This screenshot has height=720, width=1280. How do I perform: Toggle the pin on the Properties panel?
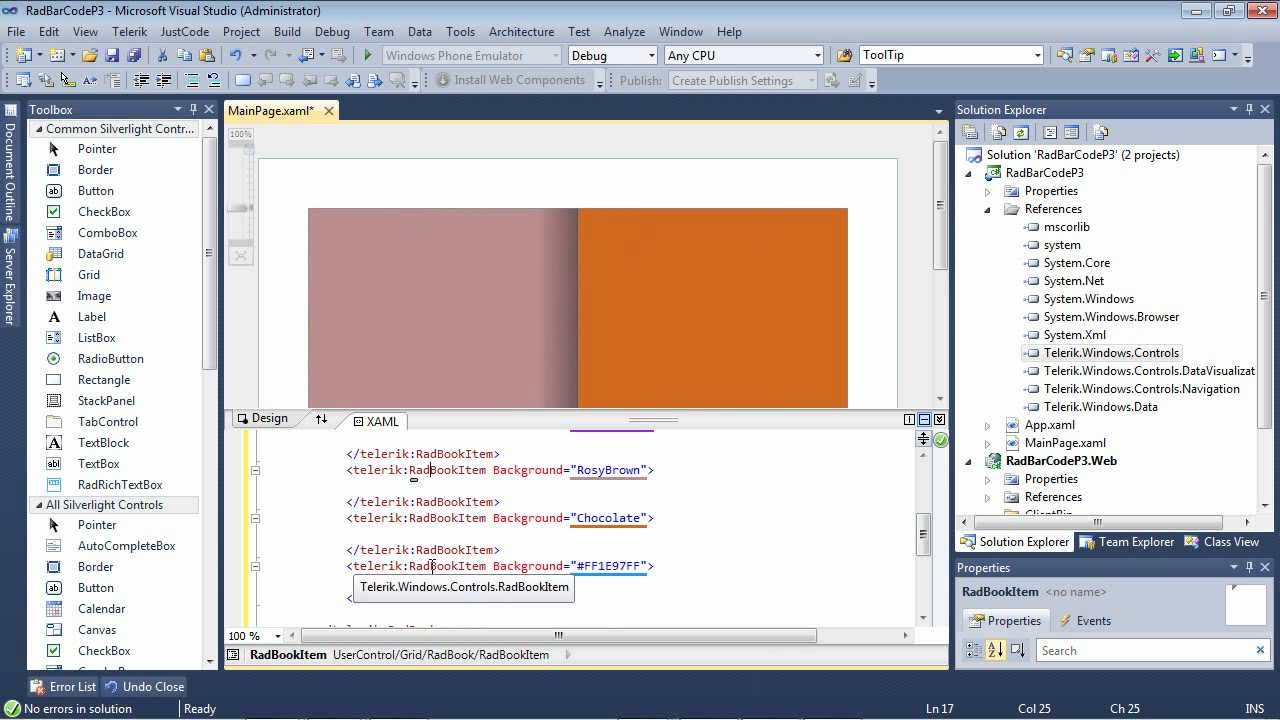1249,567
